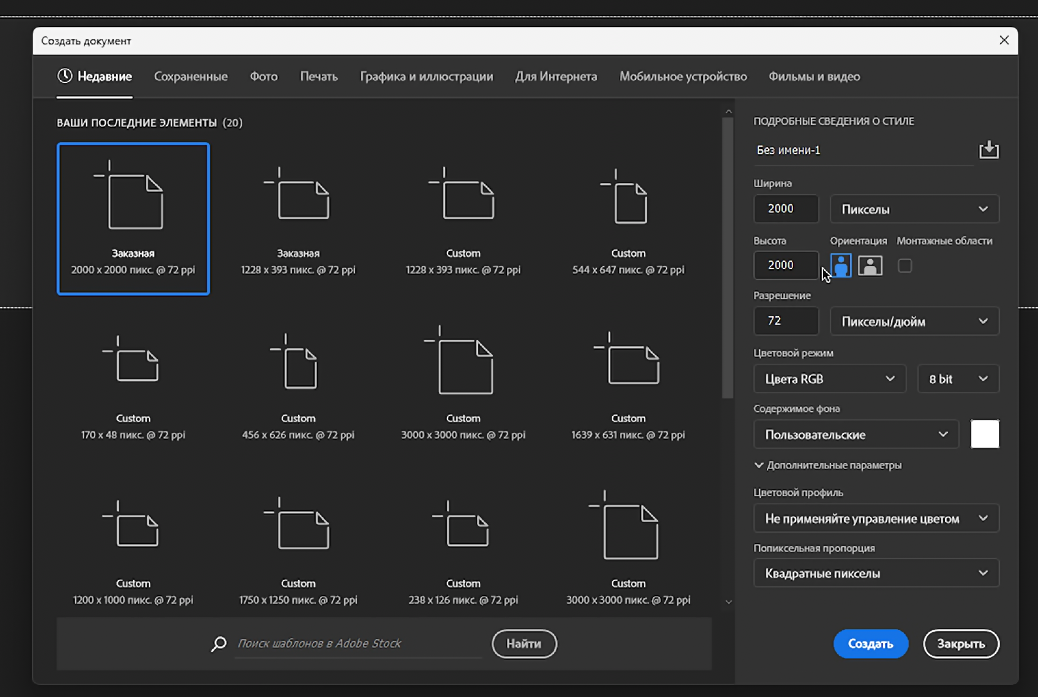Open the Мобильное устройство tab
Viewport: 1038px width, 697px height.
click(683, 76)
